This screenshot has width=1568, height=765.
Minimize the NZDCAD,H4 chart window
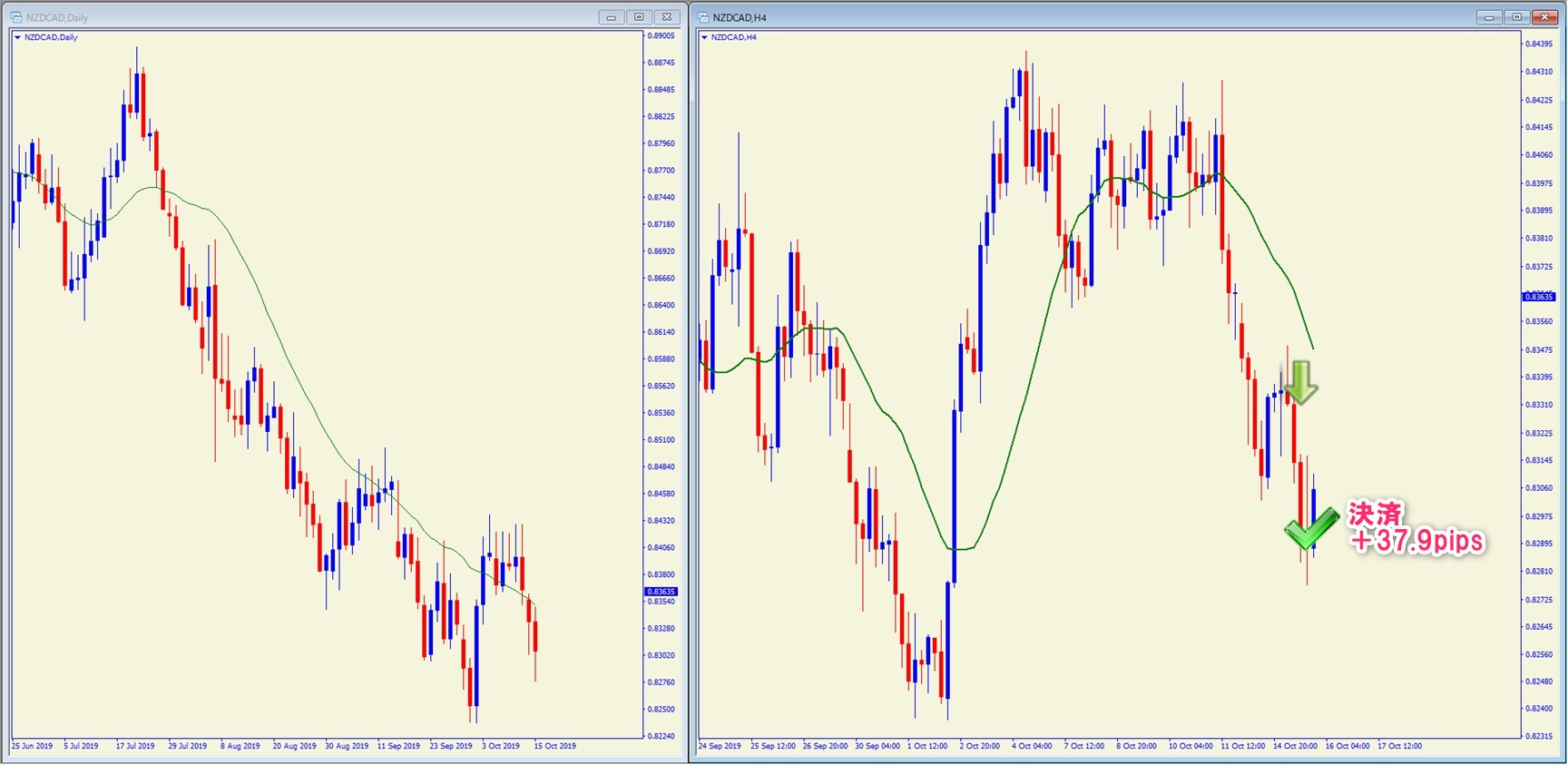1489,17
